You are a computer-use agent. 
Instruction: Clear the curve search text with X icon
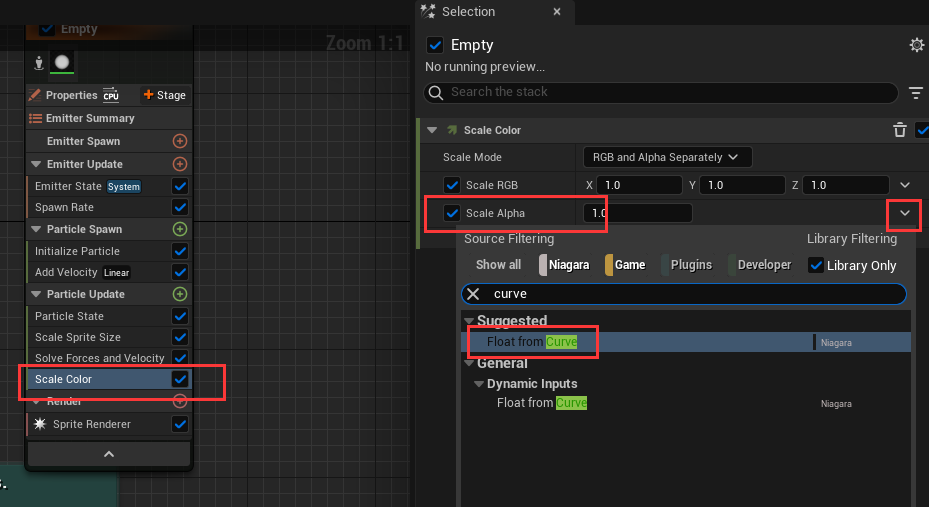474,294
